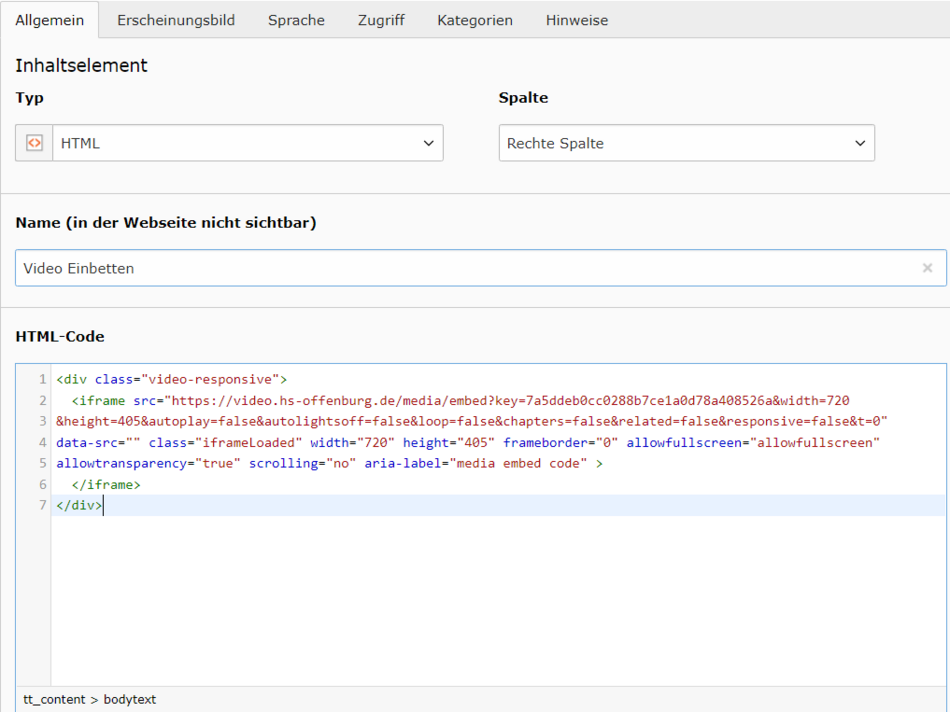Click the HTML type icon beside Typ dropdown
The width and height of the screenshot is (950, 712).
point(35,143)
